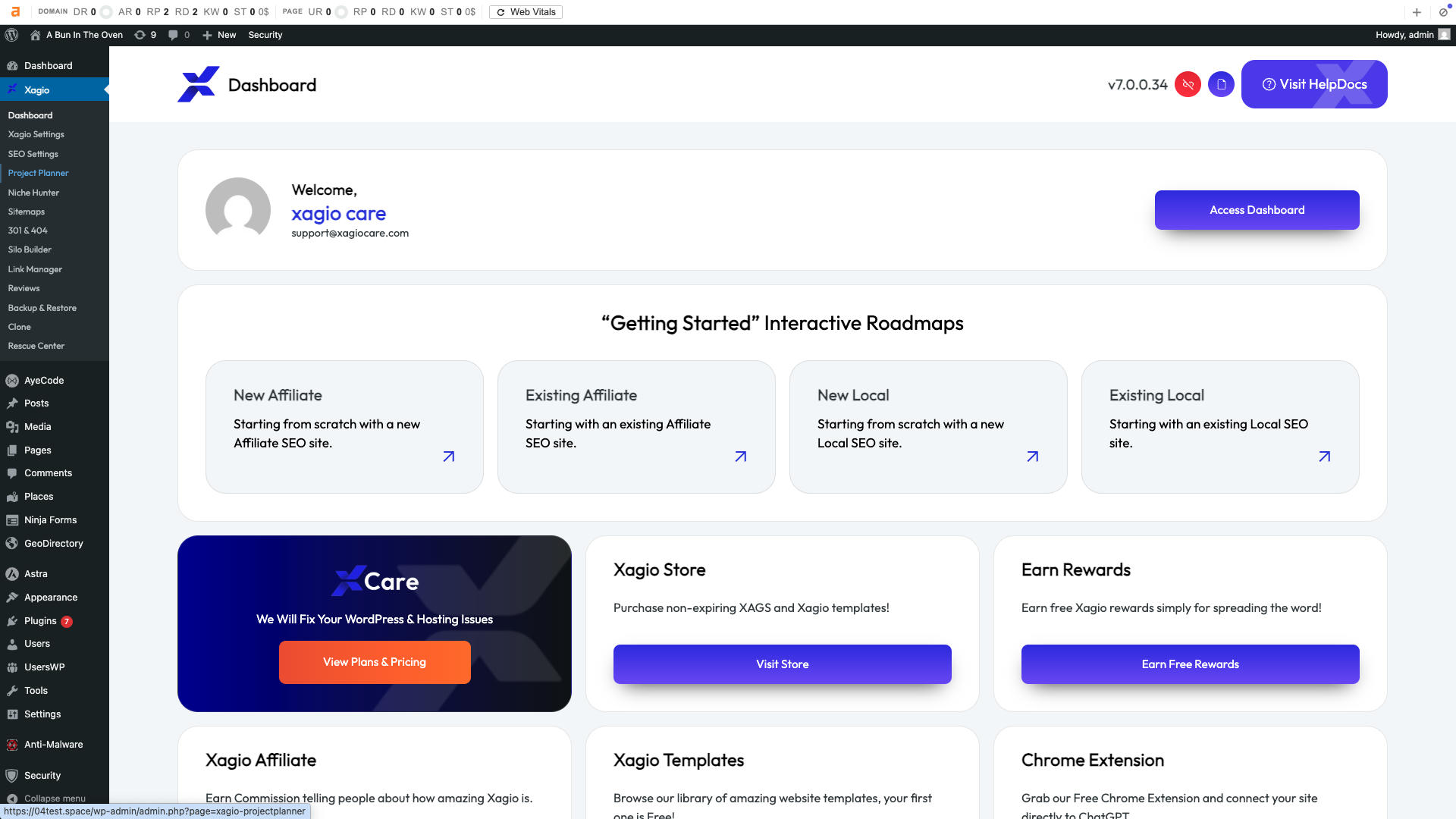
Task: Click the Plugins sidebar icon
Action: [12, 621]
